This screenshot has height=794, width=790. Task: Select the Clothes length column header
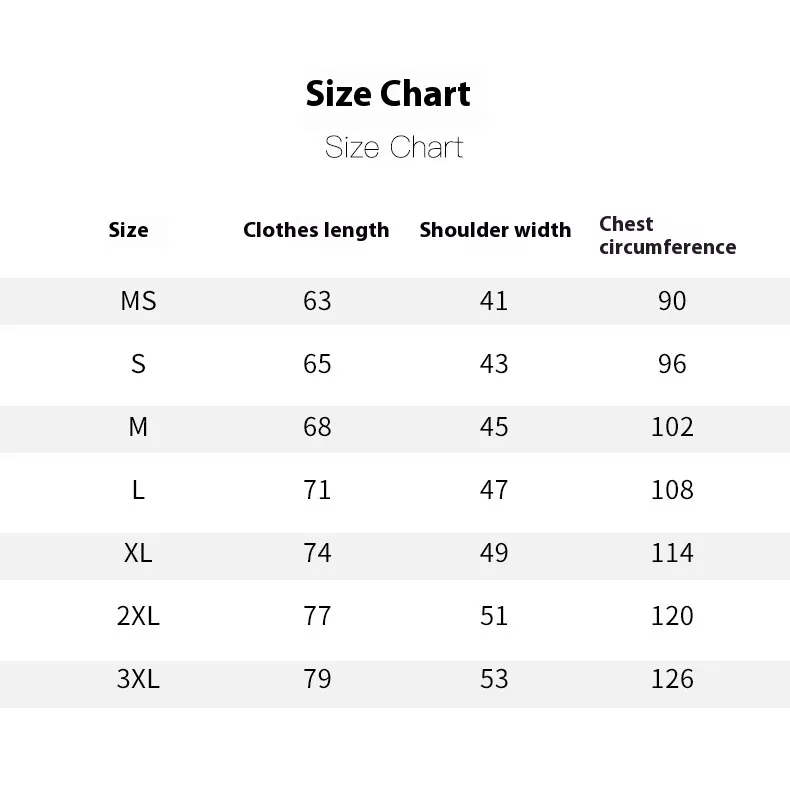[316, 230]
